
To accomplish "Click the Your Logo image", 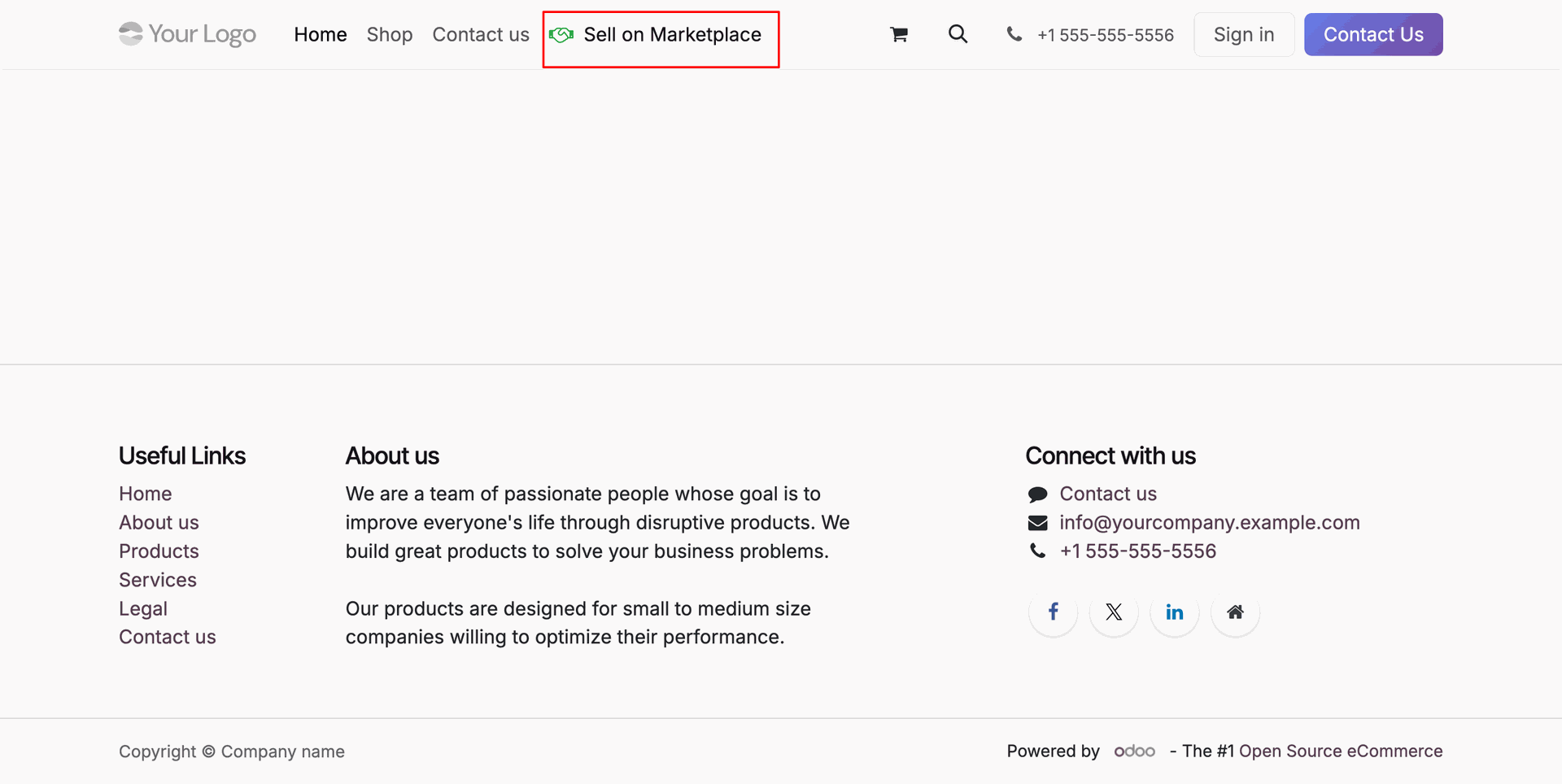I will (x=187, y=34).
